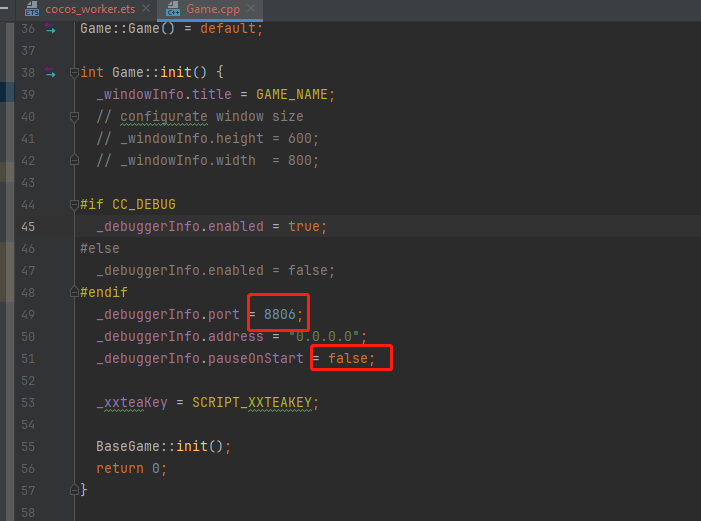Image resolution: width=701 pixels, height=521 pixels.
Task: Click the gutter navigation icon on line 36
Action: [x=50, y=29]
